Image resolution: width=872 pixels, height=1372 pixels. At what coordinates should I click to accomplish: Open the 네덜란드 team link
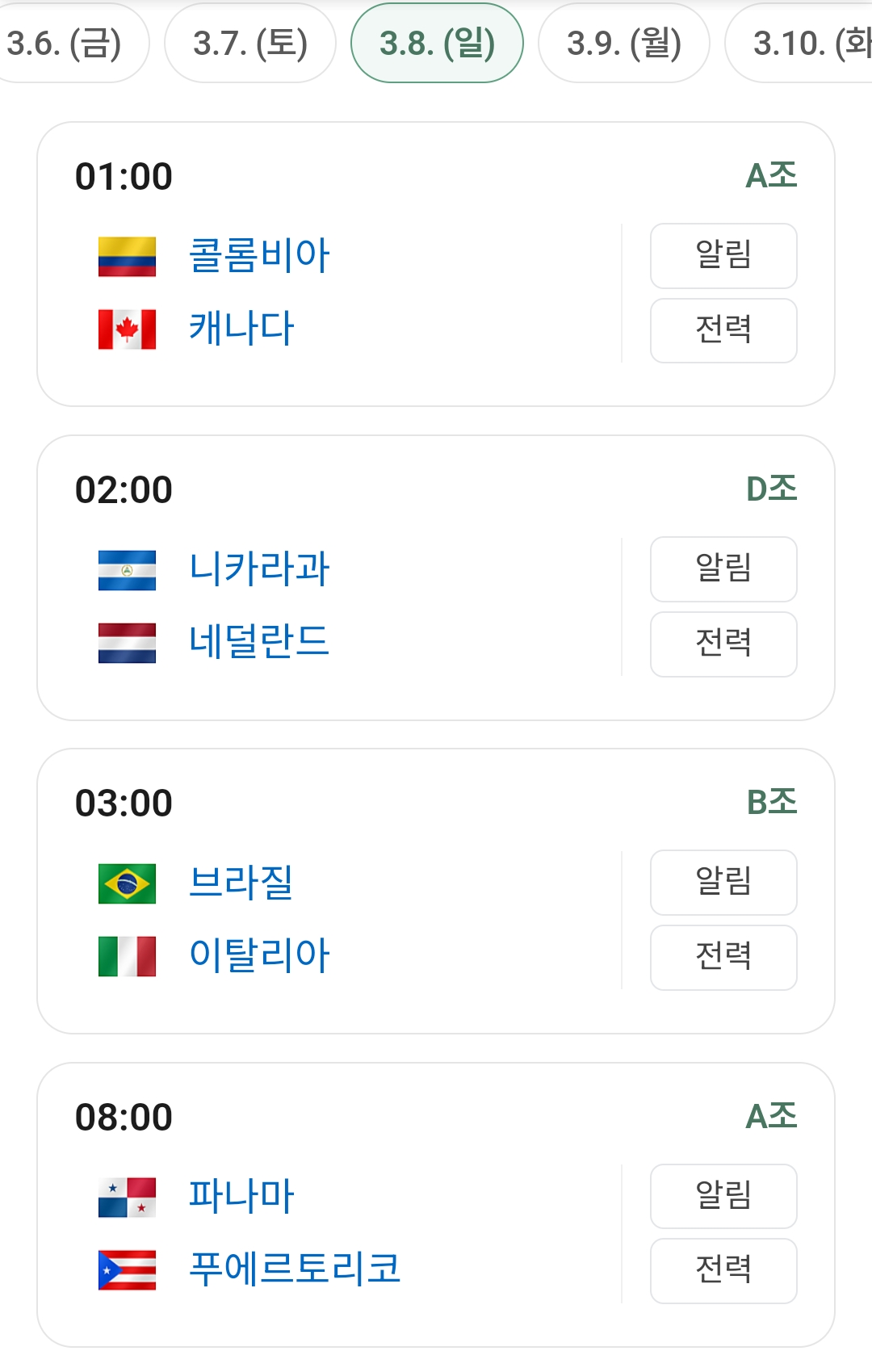259,642
